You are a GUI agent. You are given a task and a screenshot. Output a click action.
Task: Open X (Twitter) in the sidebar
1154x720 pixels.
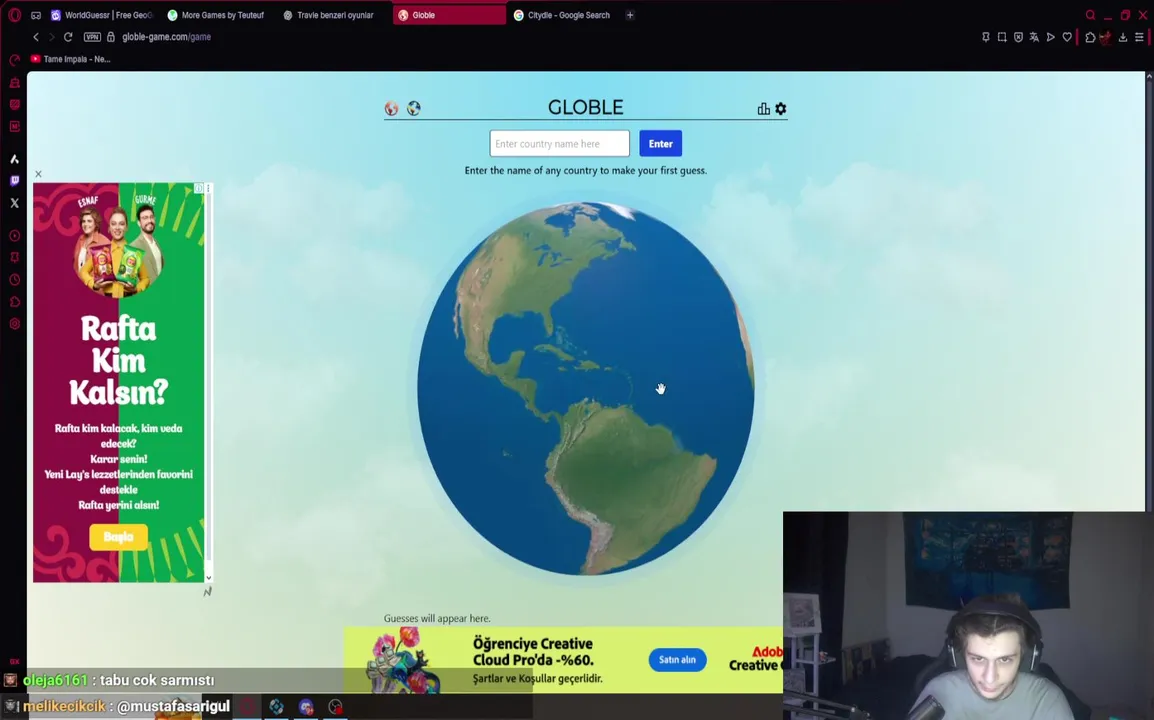(15, 202)
